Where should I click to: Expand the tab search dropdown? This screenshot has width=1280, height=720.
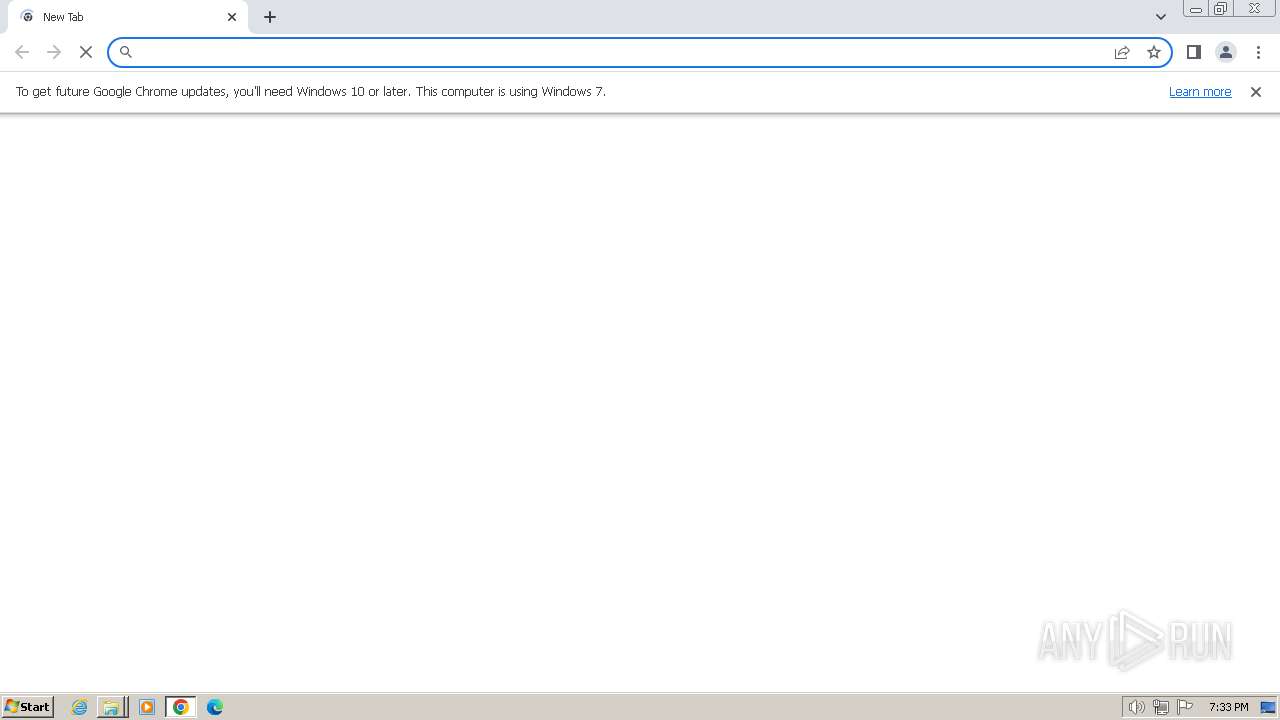1161,17
